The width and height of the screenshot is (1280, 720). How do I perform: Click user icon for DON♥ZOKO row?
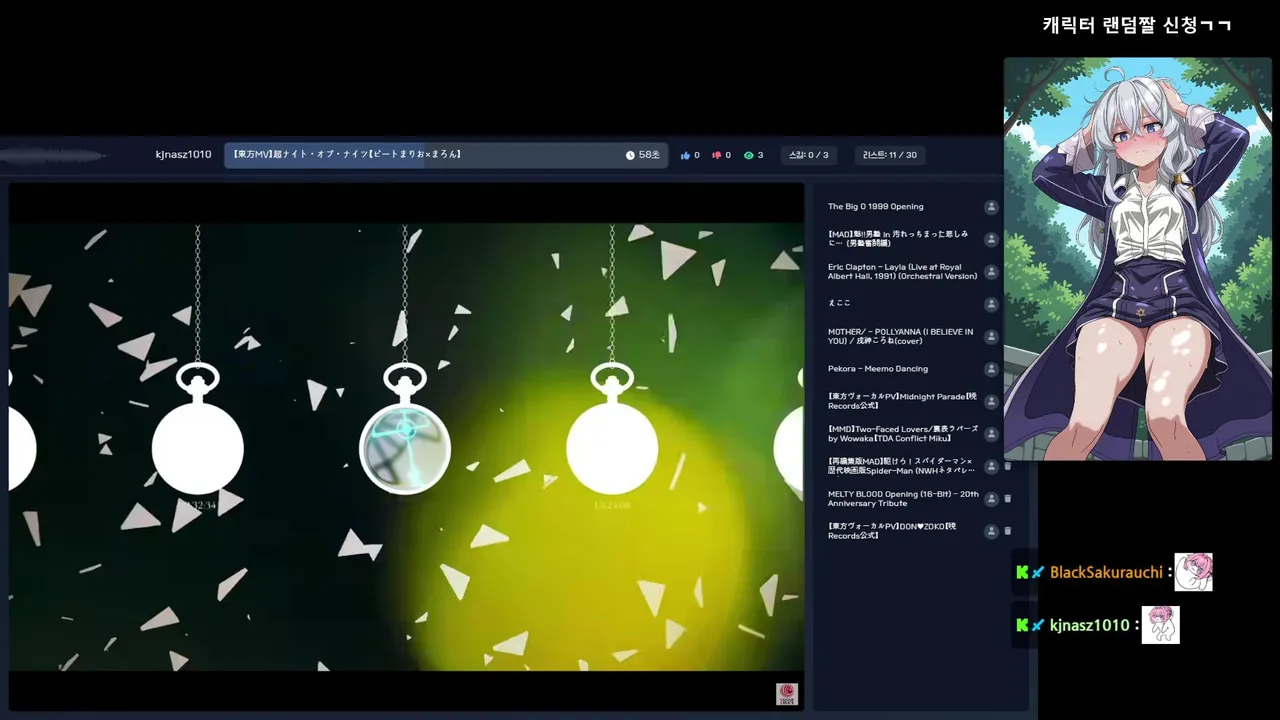tap(991, 531)
